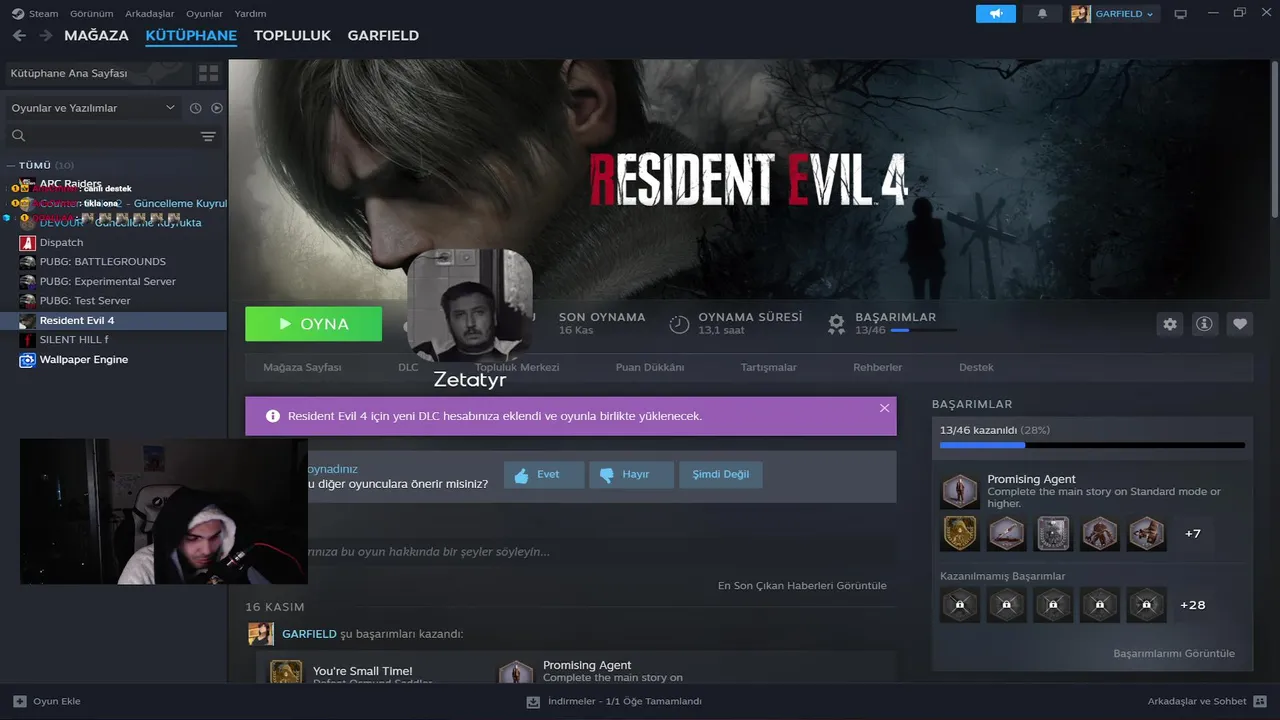Click Şimdi Değil button

click(x=720, y=474)
